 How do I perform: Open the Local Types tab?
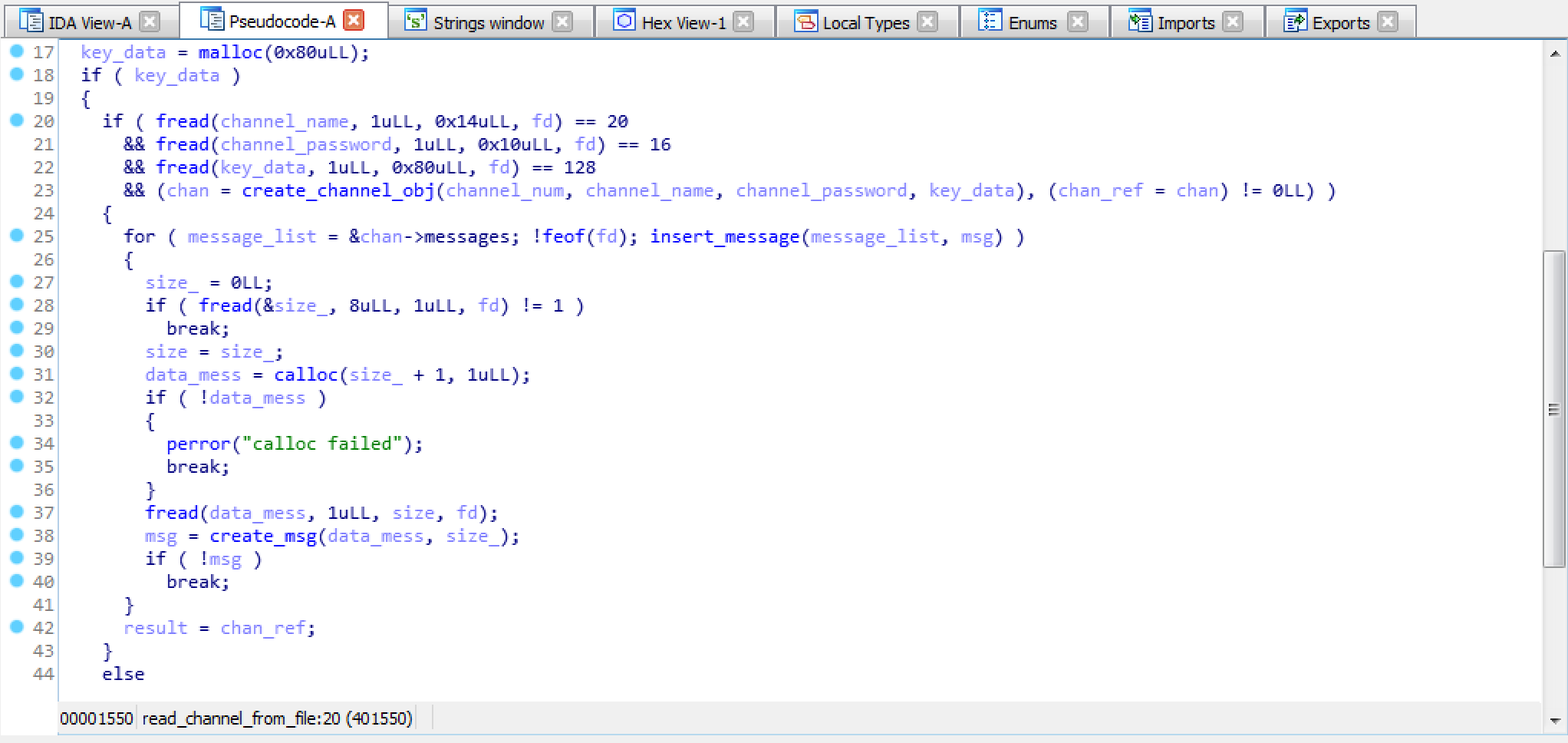[866, 22]
